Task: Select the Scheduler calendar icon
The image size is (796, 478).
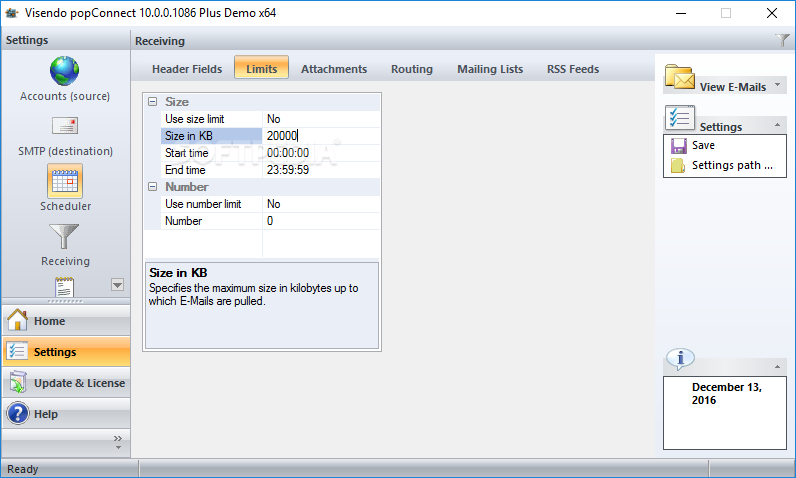Action: click(65, 181)
